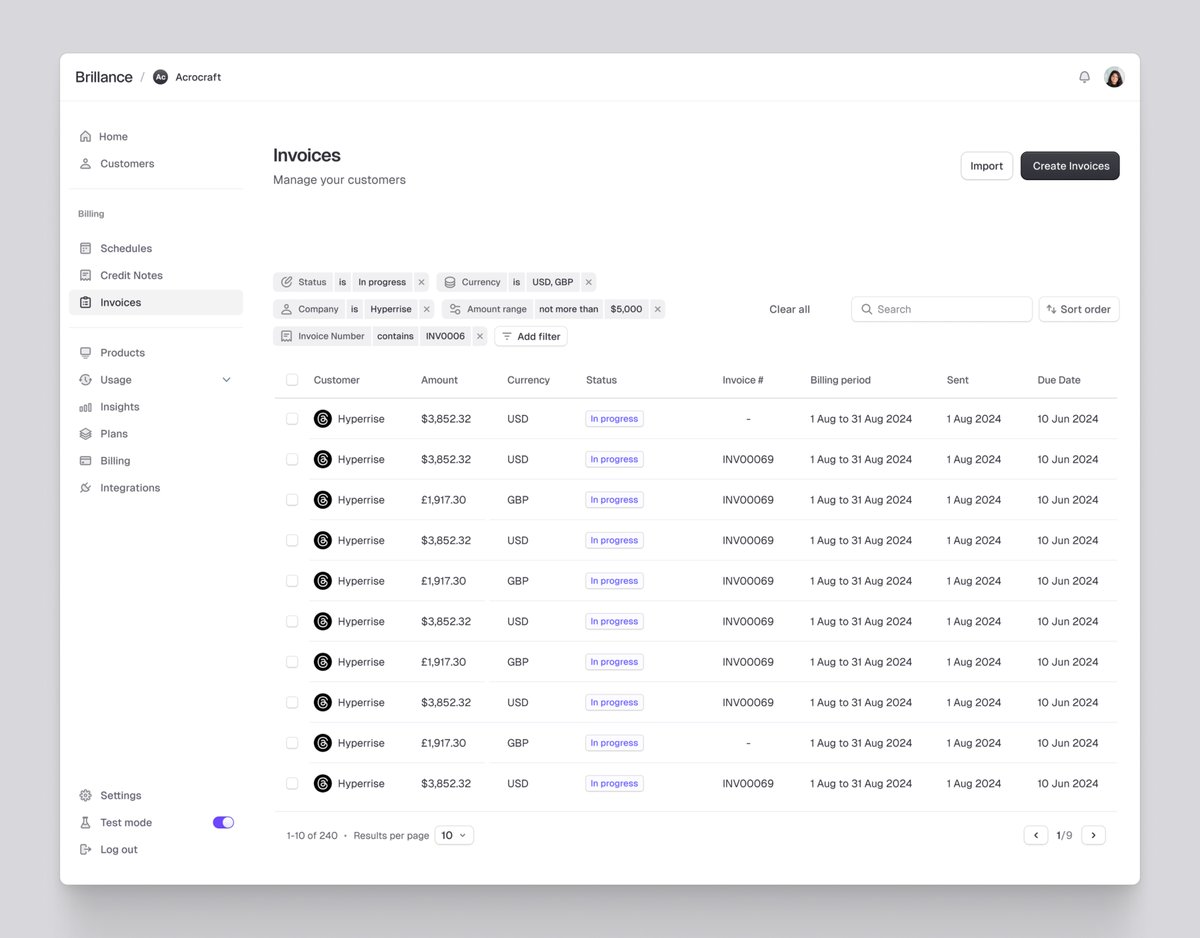Go to next page using right arrow
The height and width of the screenshot is (938, 1200).
[1093, 835]
